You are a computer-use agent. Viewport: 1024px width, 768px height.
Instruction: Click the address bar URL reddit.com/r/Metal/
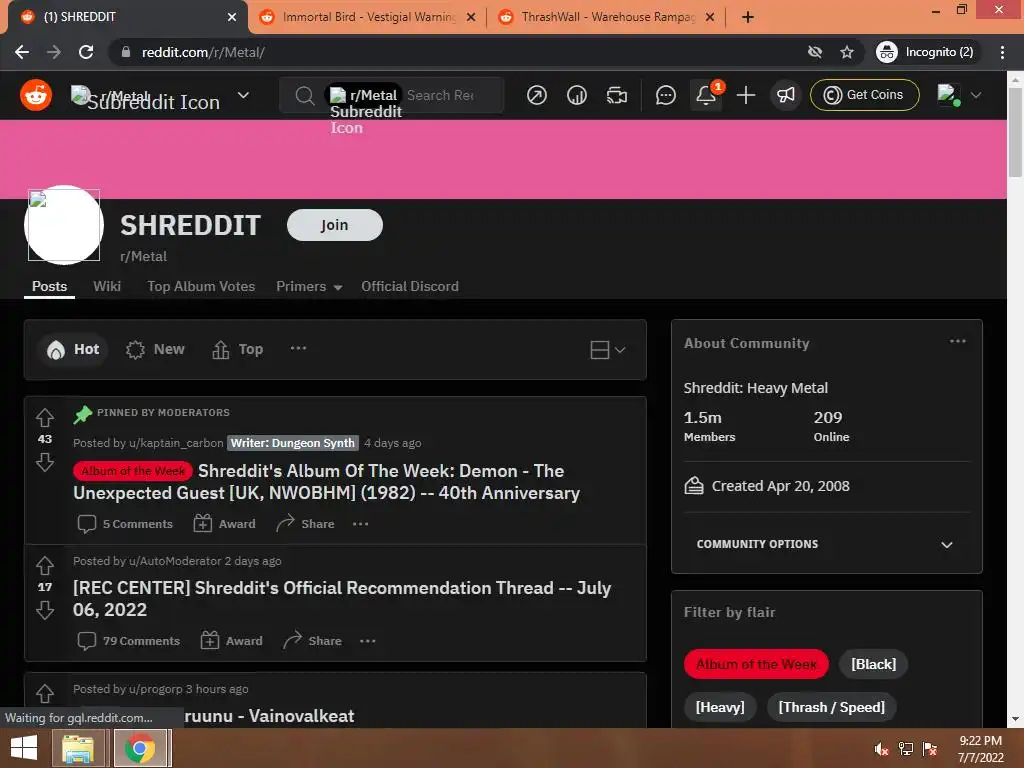coord(203,52)
